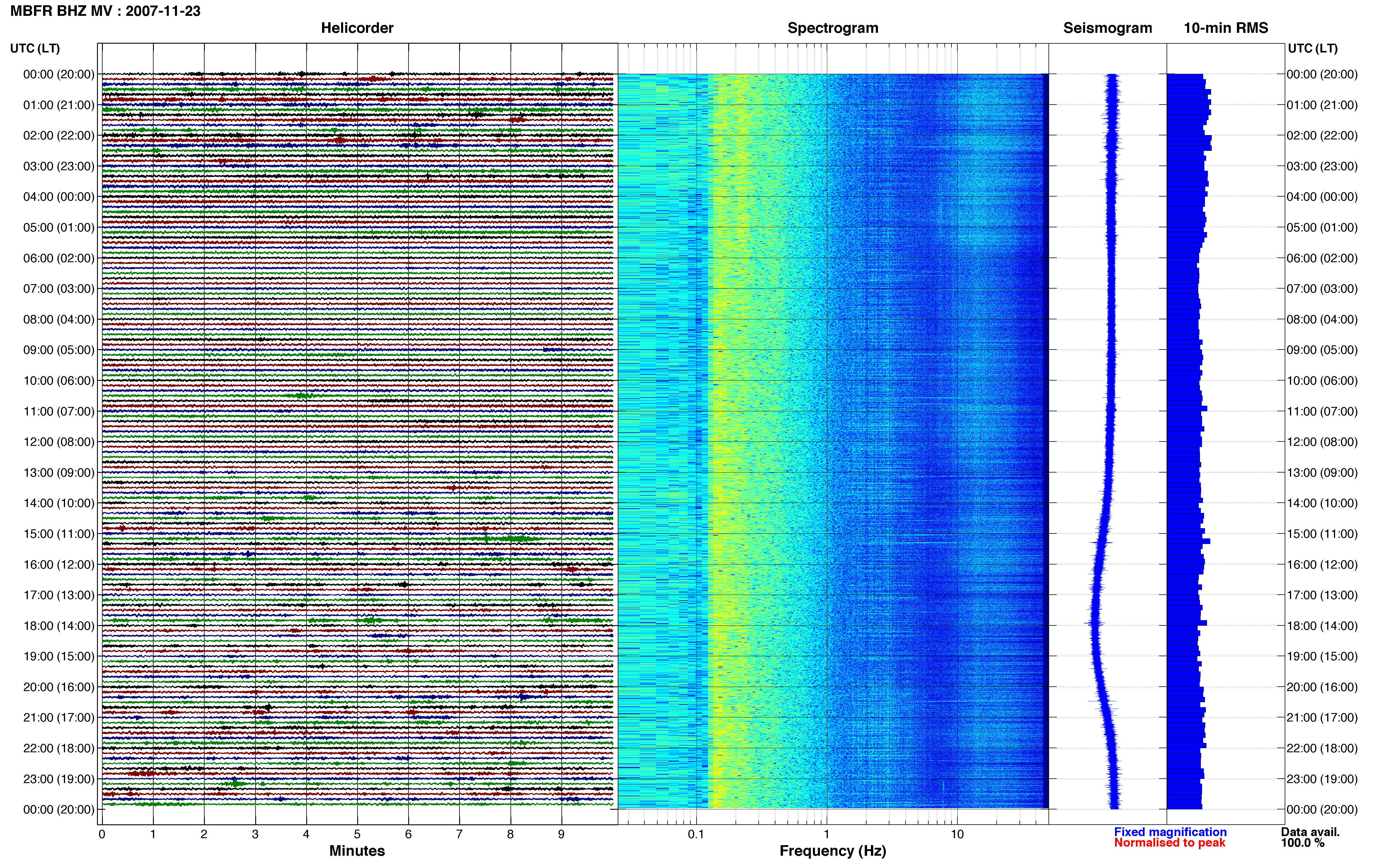Screen dimensions: 1389x868
Task: Click the left 07:00 (03:00) time label
Action: coord(59,289)
